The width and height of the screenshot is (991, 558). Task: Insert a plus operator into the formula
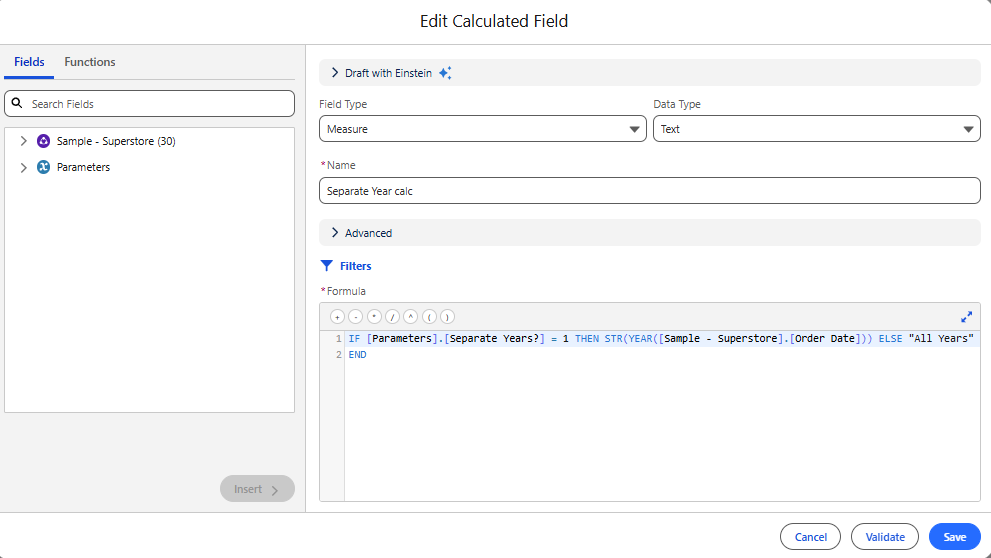(x=337, y=317)
